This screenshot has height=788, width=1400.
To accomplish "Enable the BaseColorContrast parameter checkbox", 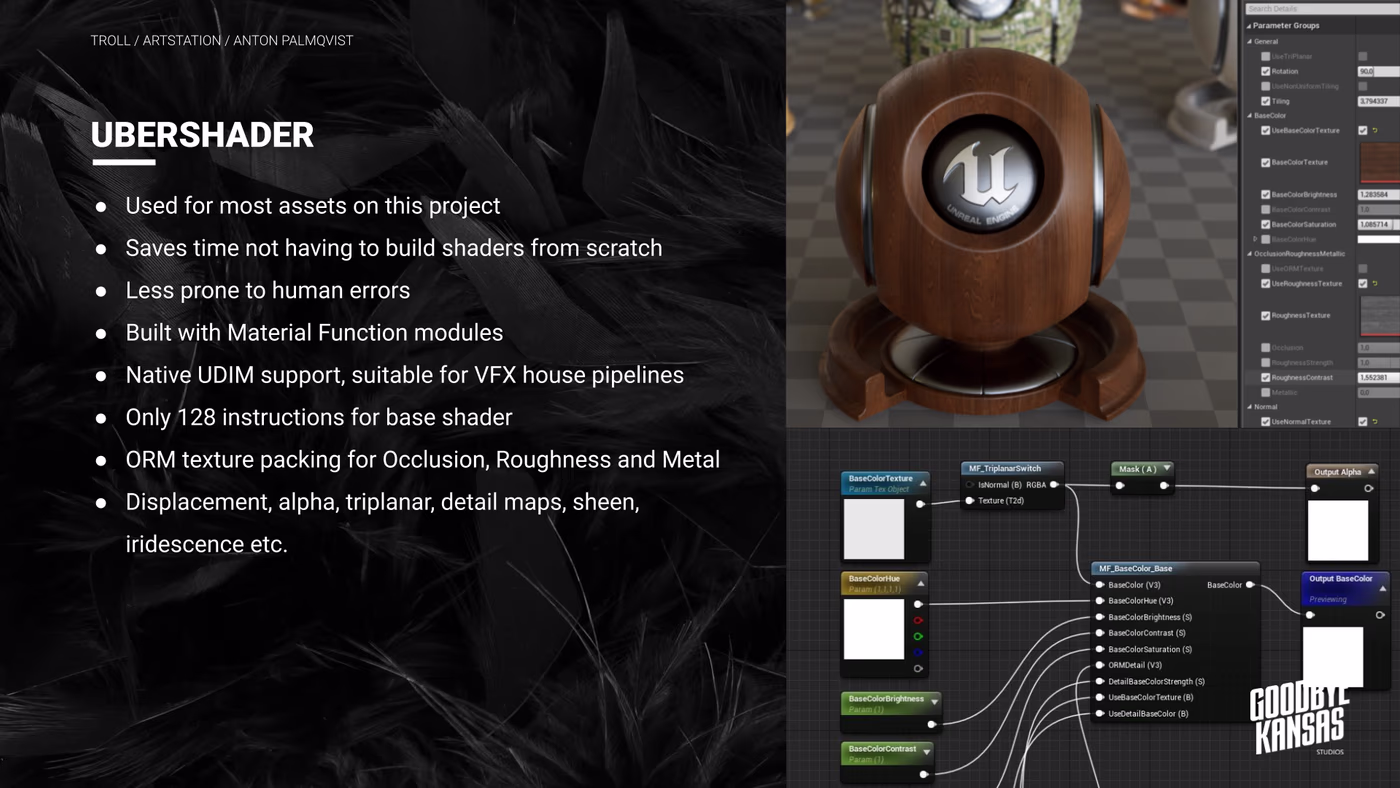I will coord(1266,210).
